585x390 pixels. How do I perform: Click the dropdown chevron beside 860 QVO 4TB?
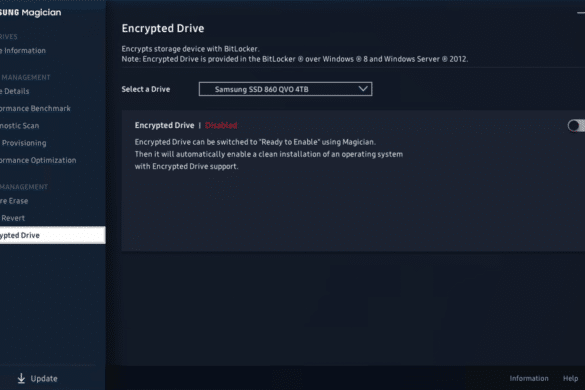tap(363, 89)
